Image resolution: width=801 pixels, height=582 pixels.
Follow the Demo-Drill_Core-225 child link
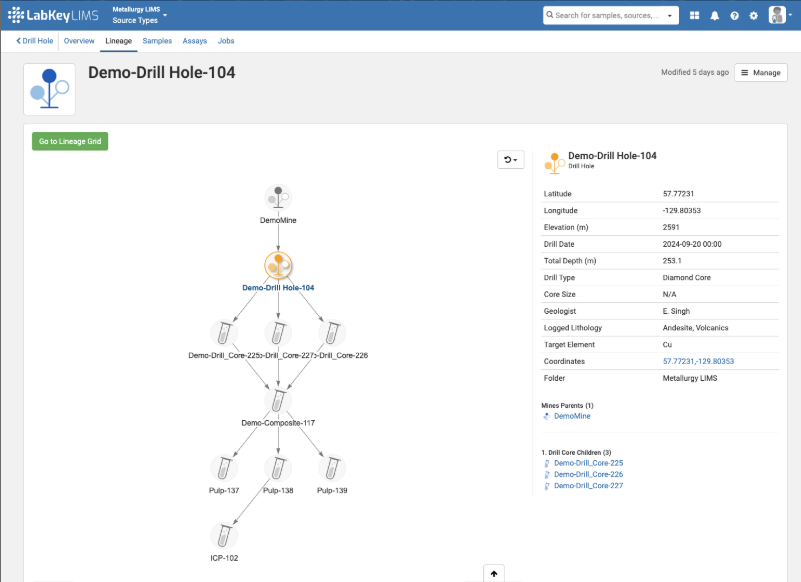tap(588, 463)
